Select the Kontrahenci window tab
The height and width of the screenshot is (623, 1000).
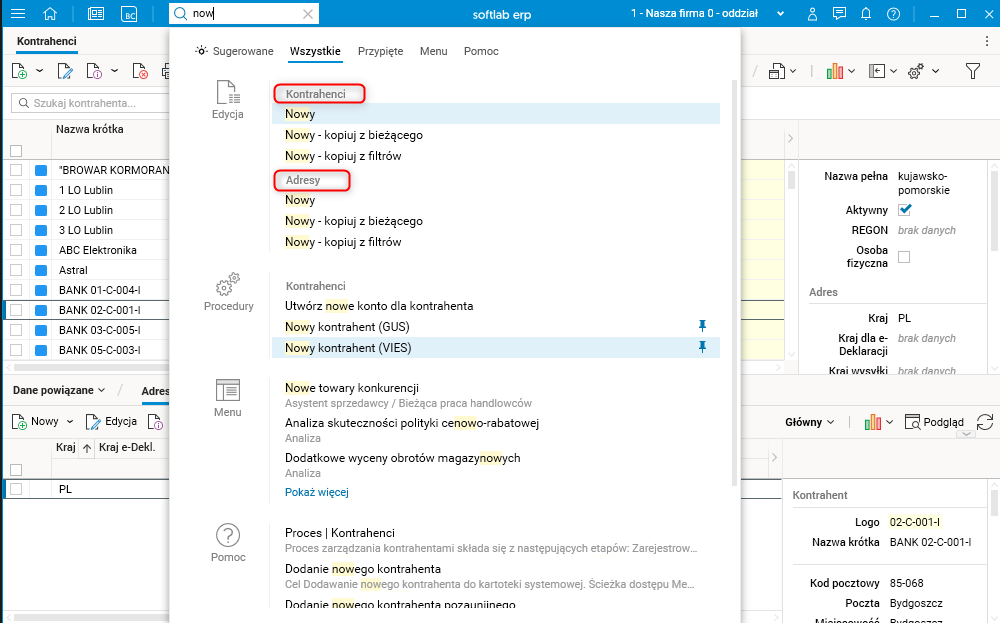click(47, 41)
